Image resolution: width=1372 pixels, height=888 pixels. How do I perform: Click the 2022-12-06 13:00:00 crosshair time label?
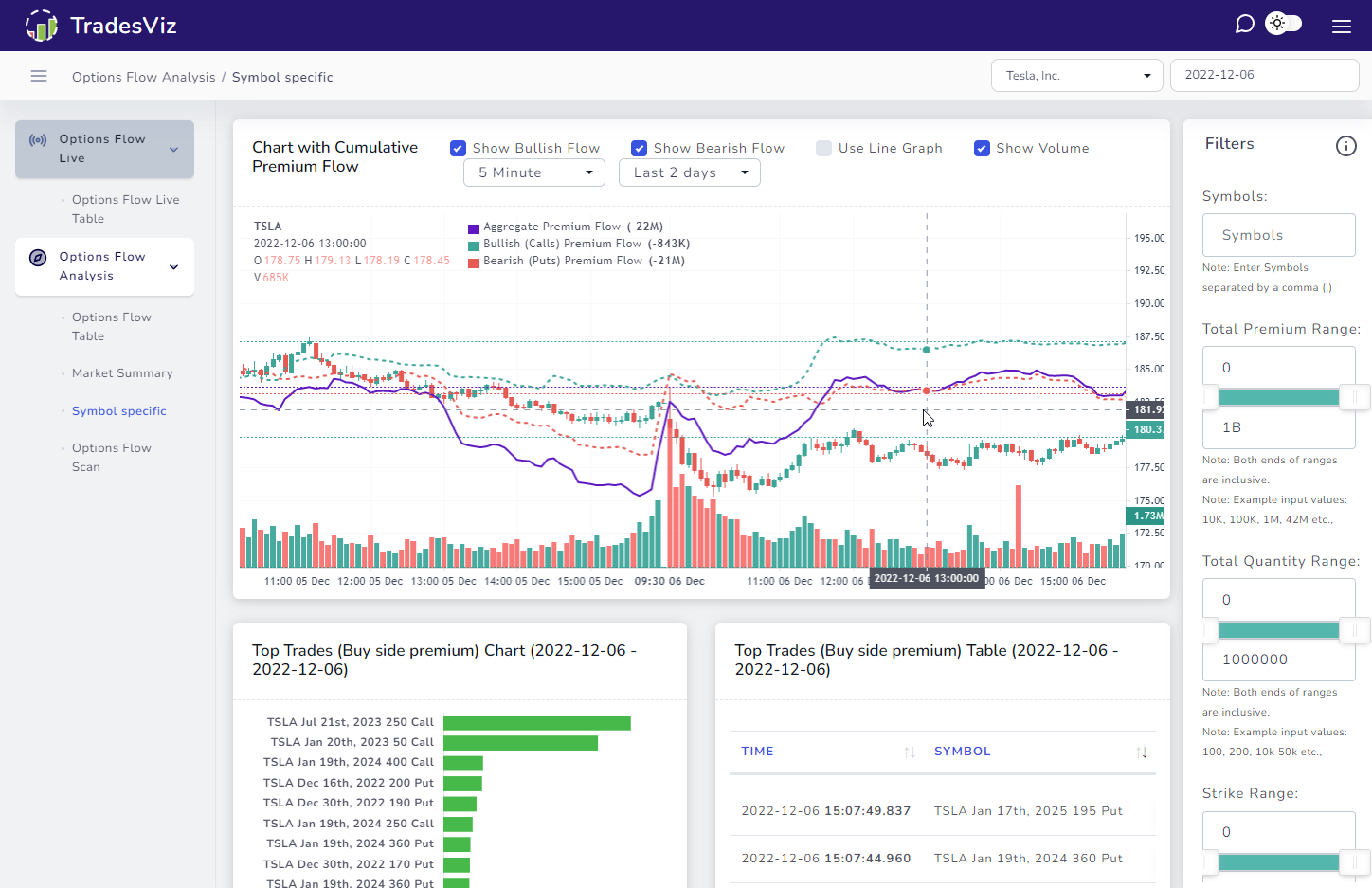[x=927, y=578]
